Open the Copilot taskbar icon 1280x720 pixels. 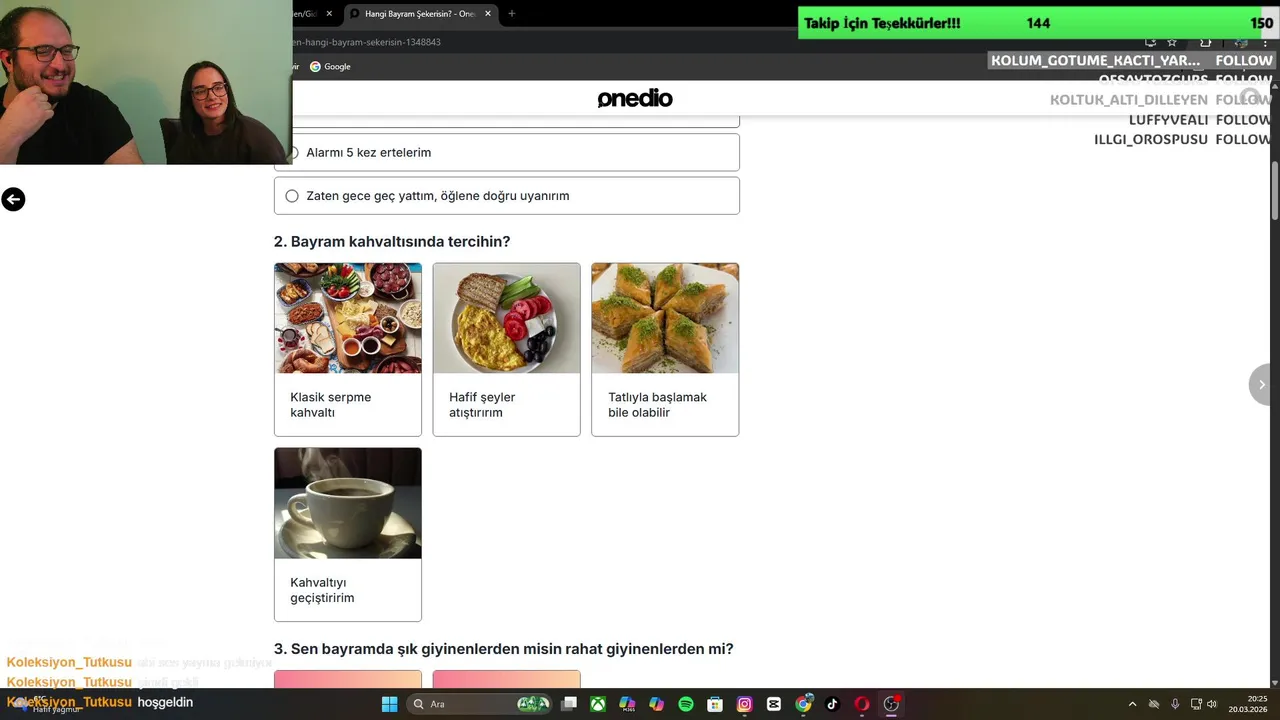[x=656, y=704]
